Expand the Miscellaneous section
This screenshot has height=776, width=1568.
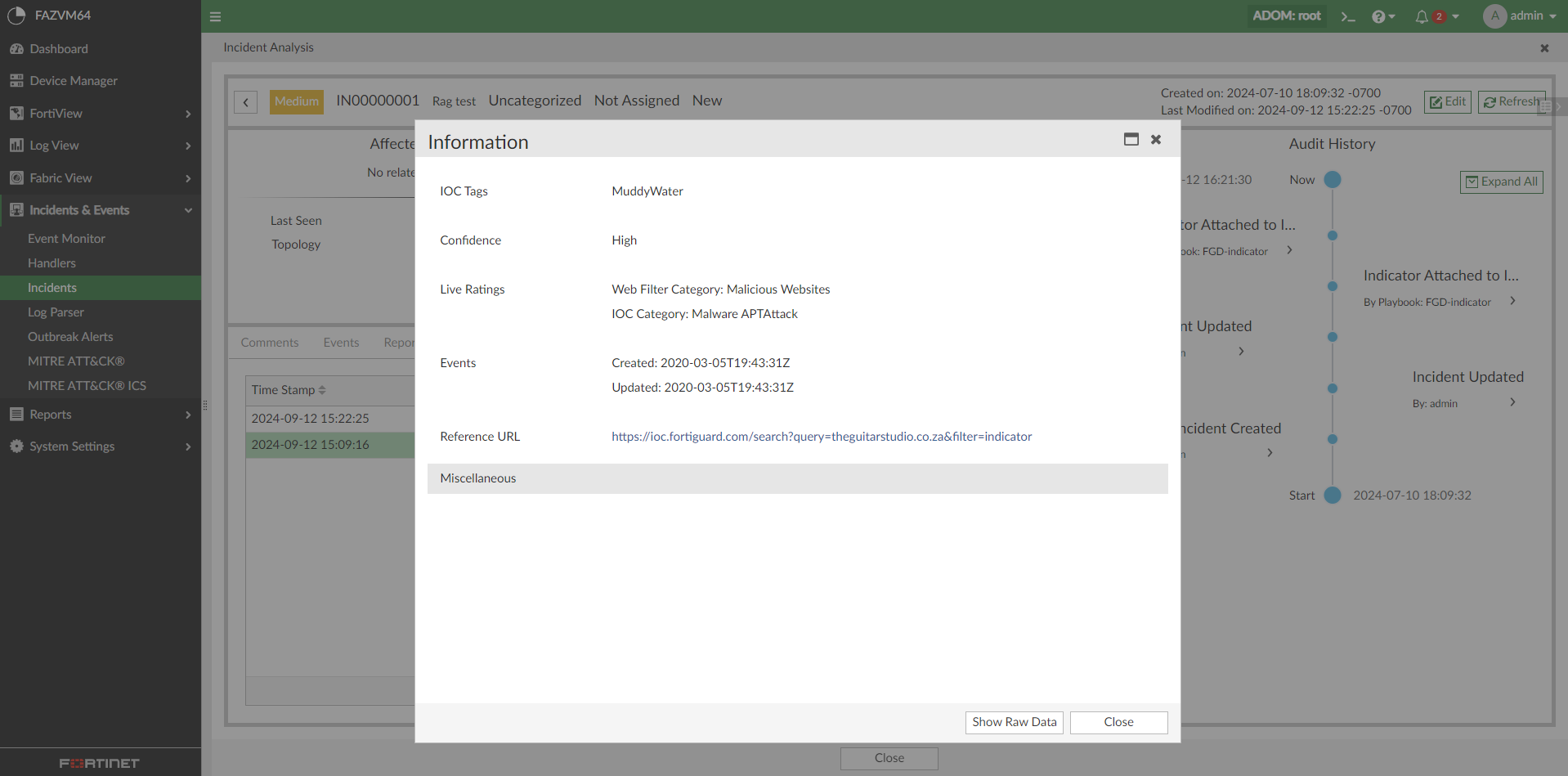(x=797, y=478)
